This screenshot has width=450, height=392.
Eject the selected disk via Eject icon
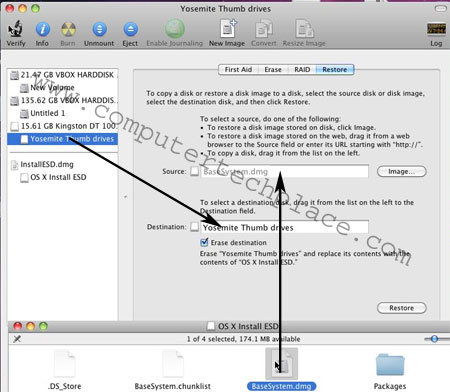[130, 29]
